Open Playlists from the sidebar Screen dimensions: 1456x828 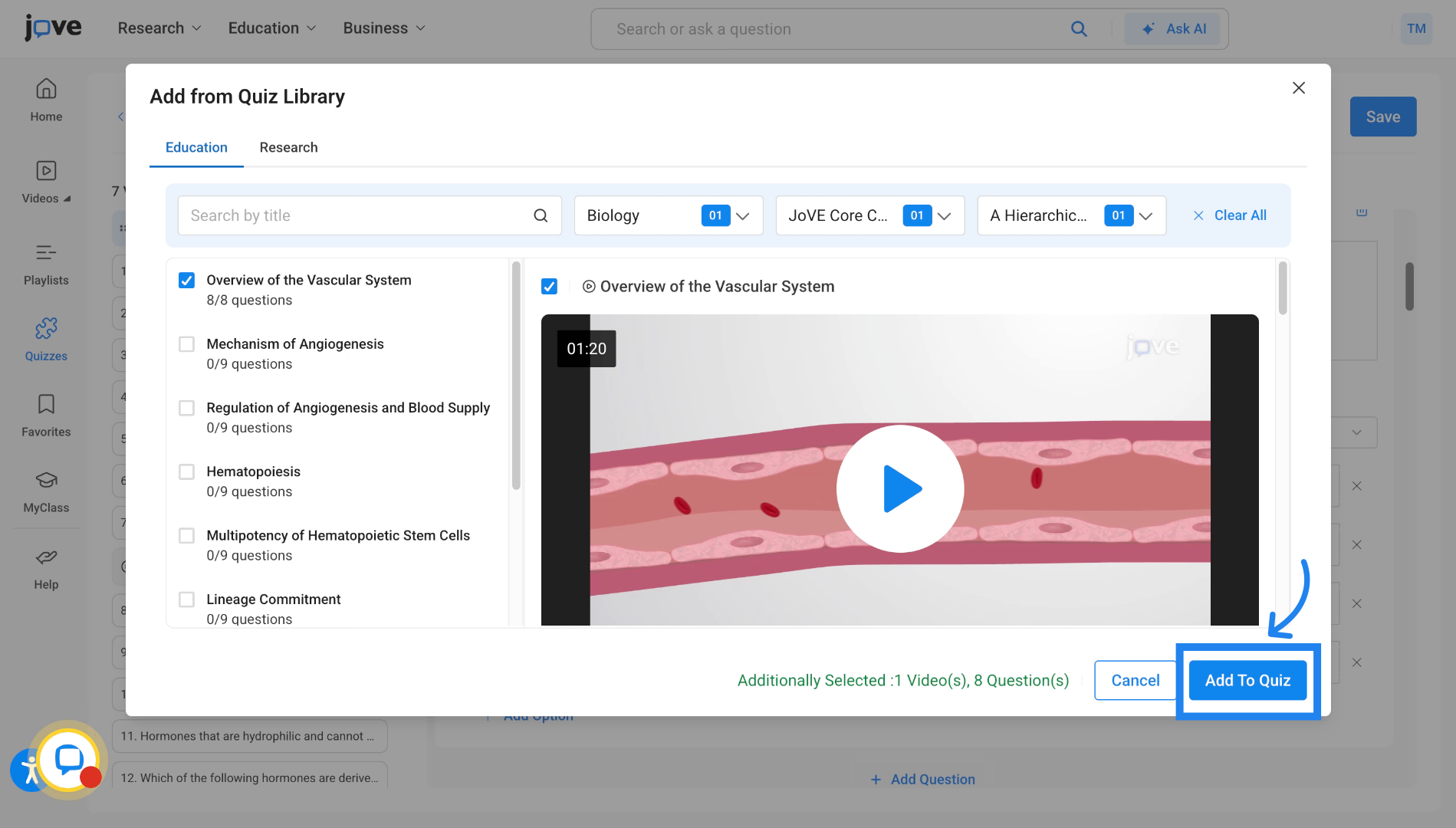(46, 253)
